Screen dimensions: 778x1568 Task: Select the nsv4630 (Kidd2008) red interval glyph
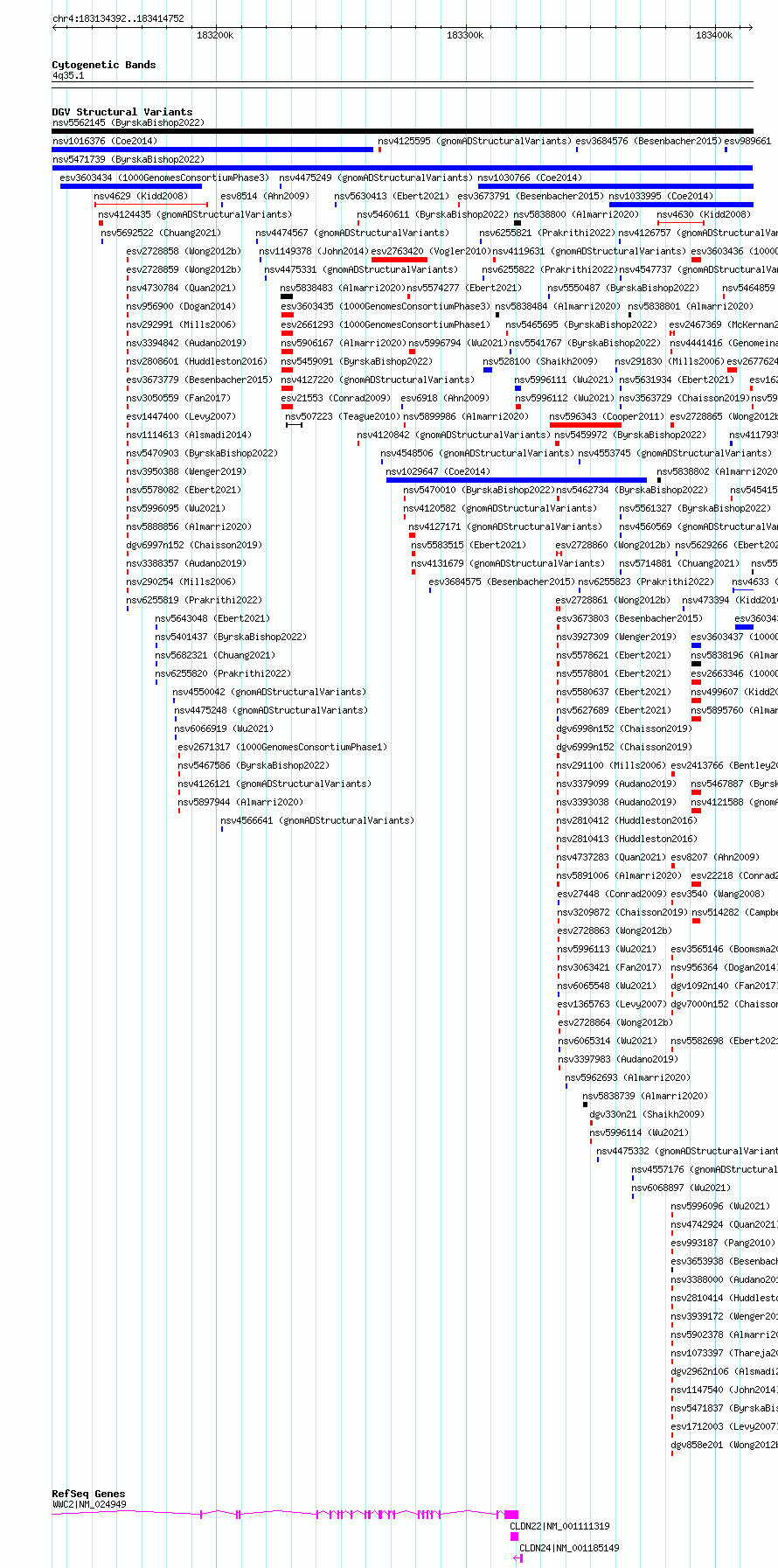(x=681, y=223)
